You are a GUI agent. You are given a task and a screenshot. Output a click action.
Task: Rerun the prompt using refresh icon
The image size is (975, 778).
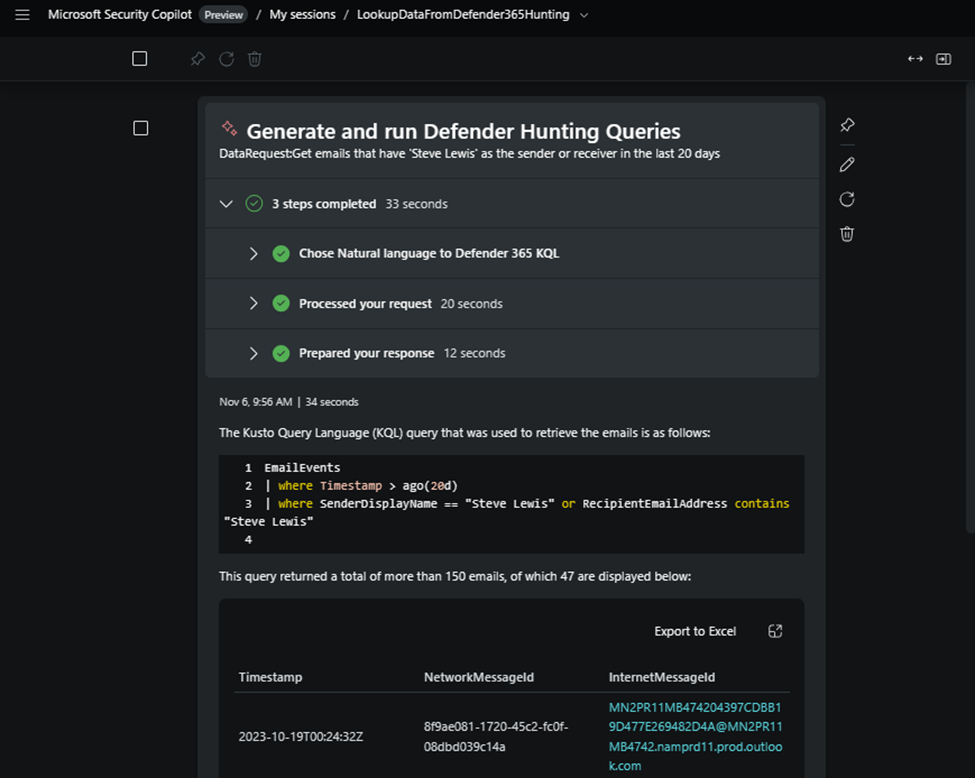(847, 199)
